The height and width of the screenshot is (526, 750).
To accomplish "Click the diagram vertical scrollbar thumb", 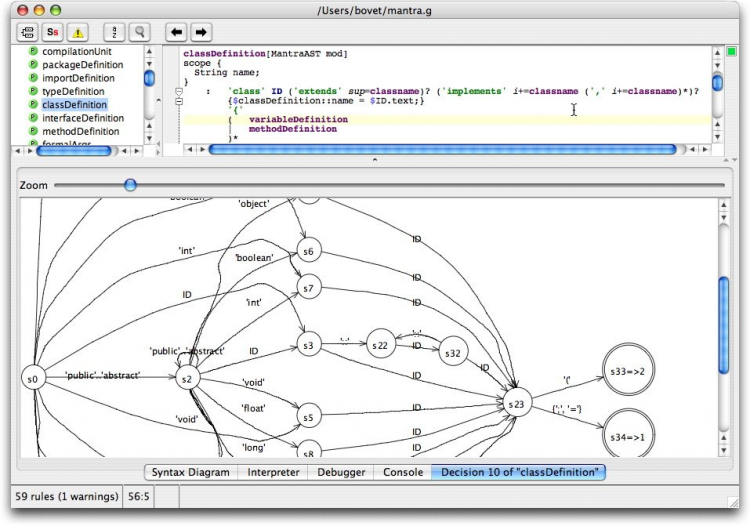I will pos(724,325).
